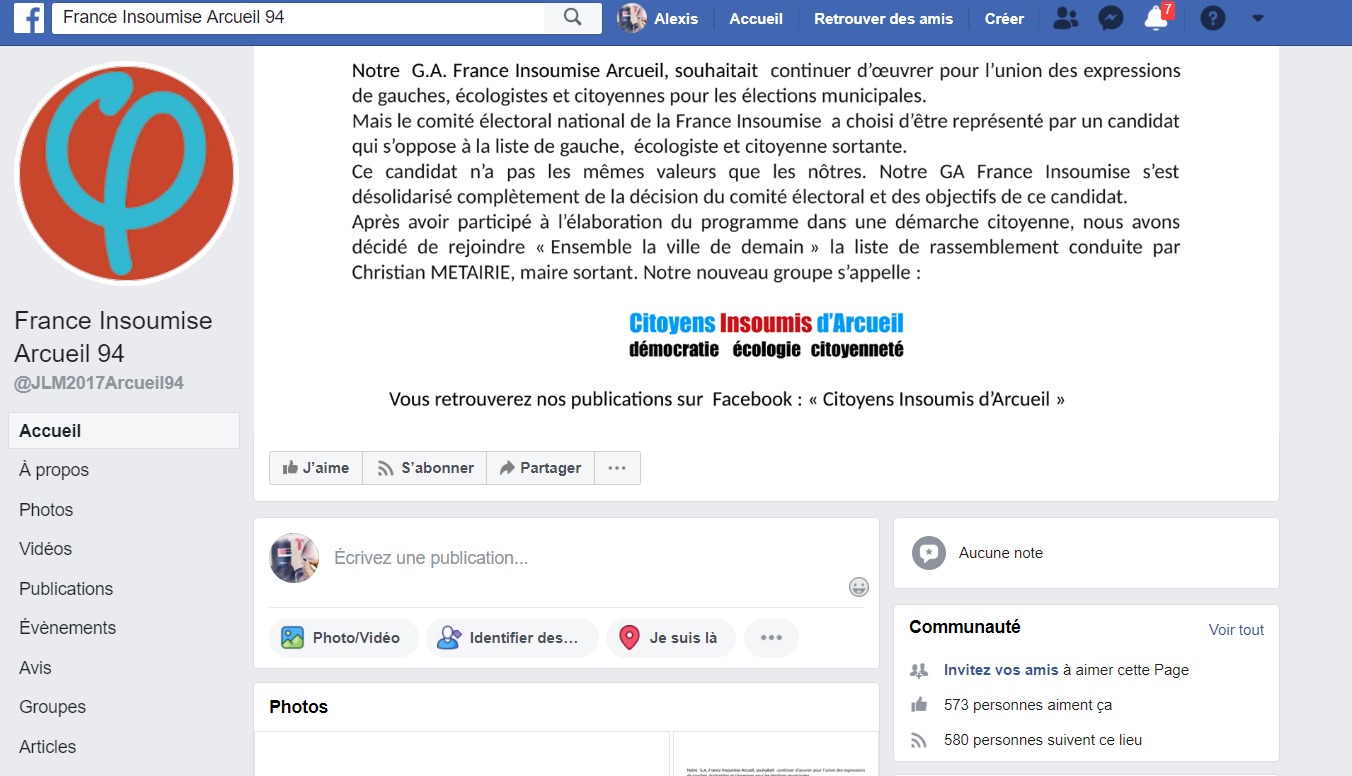1352x776 pixels.
Task: Open the help question mark icon
Action: (1213, 18)
